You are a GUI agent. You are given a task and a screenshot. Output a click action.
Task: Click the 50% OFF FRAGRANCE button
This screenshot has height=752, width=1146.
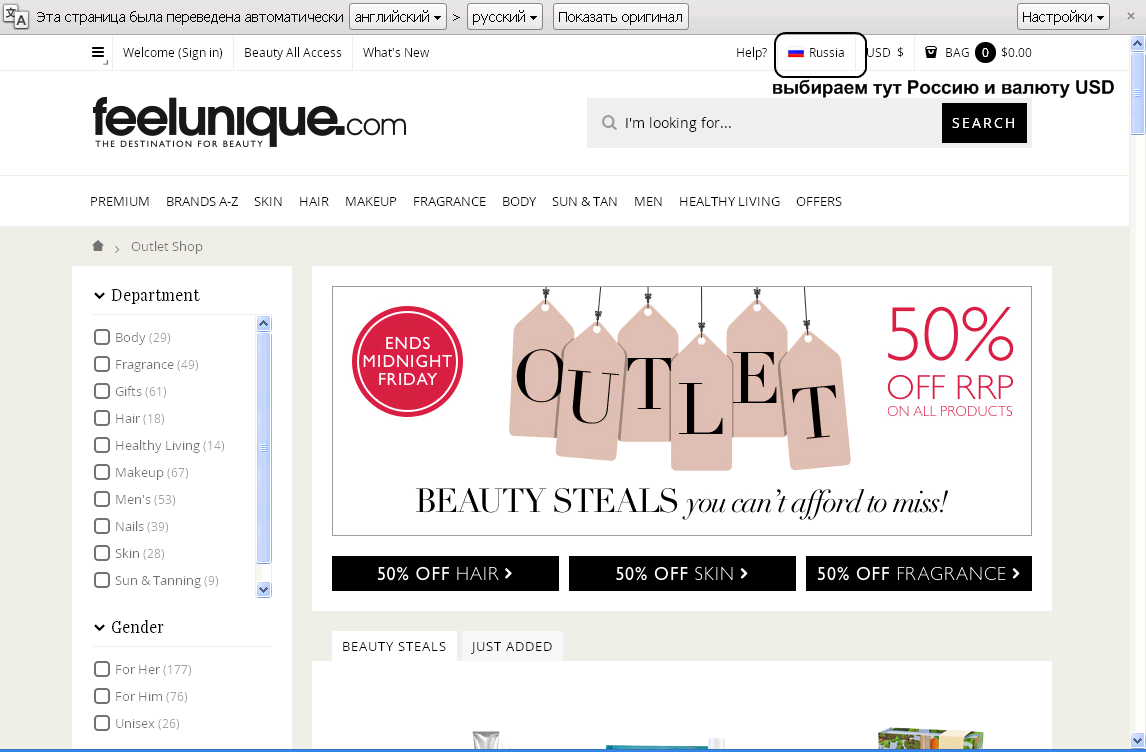pos(919,574)
